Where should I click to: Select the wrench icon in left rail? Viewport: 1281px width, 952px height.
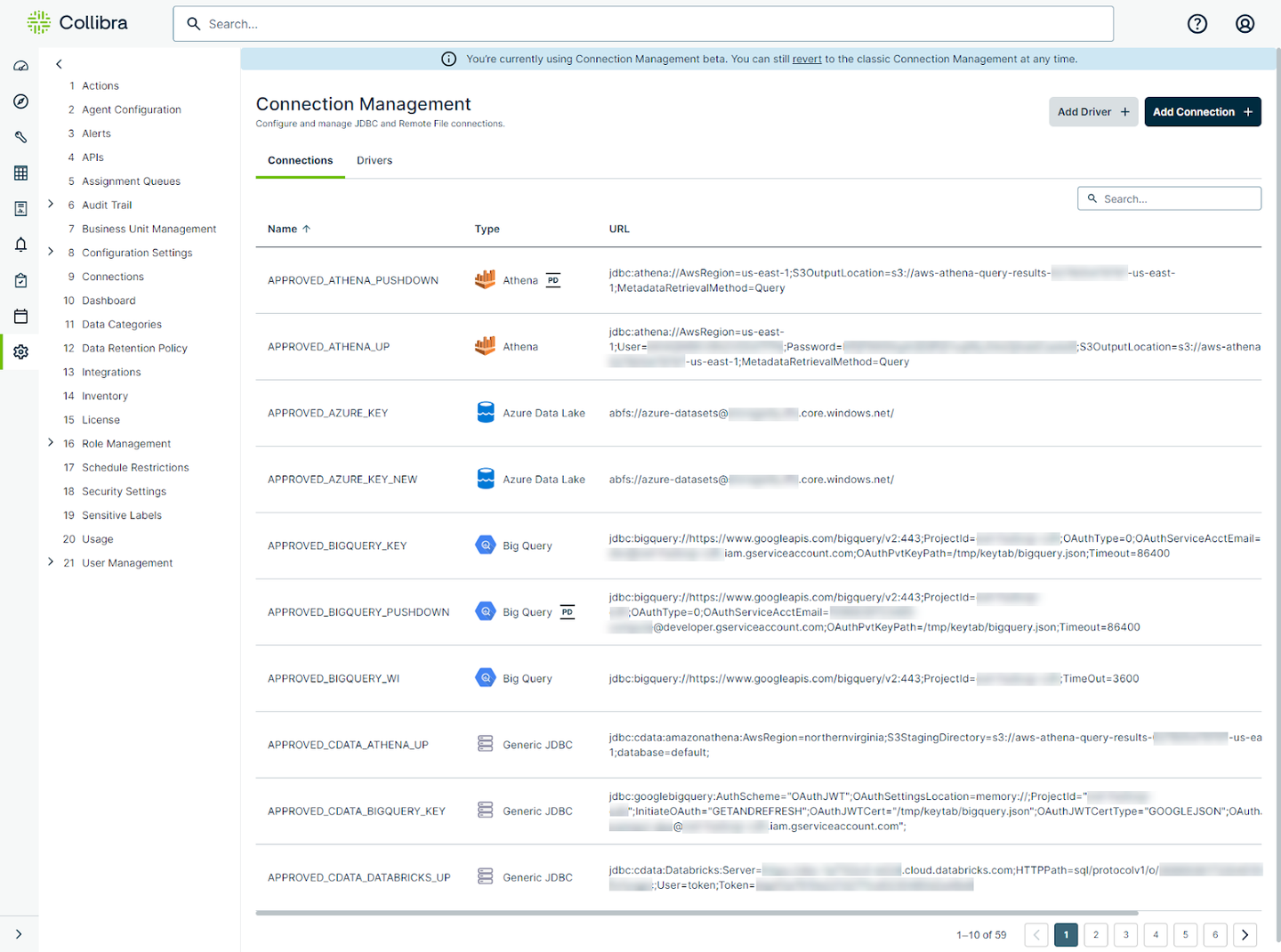tap(20, 137)
